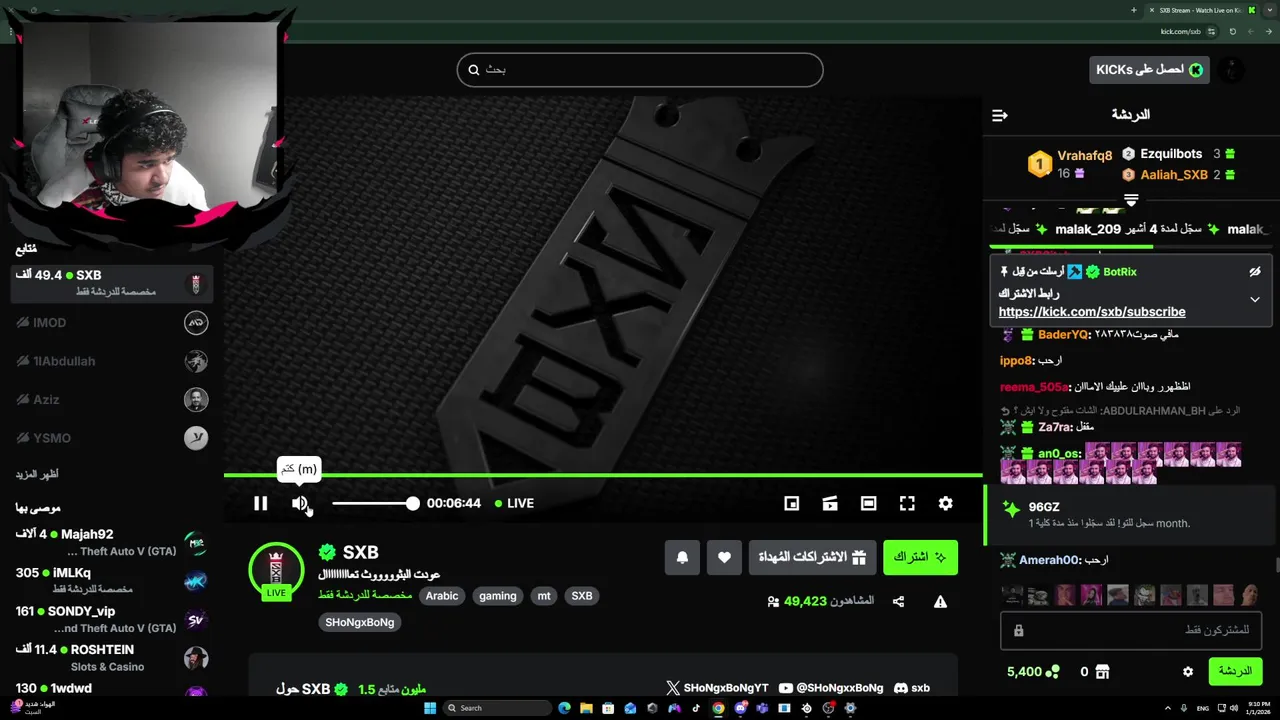Click the green video progress bar
This screenshot has width=1280, height=720.
[x=603, y=475]
